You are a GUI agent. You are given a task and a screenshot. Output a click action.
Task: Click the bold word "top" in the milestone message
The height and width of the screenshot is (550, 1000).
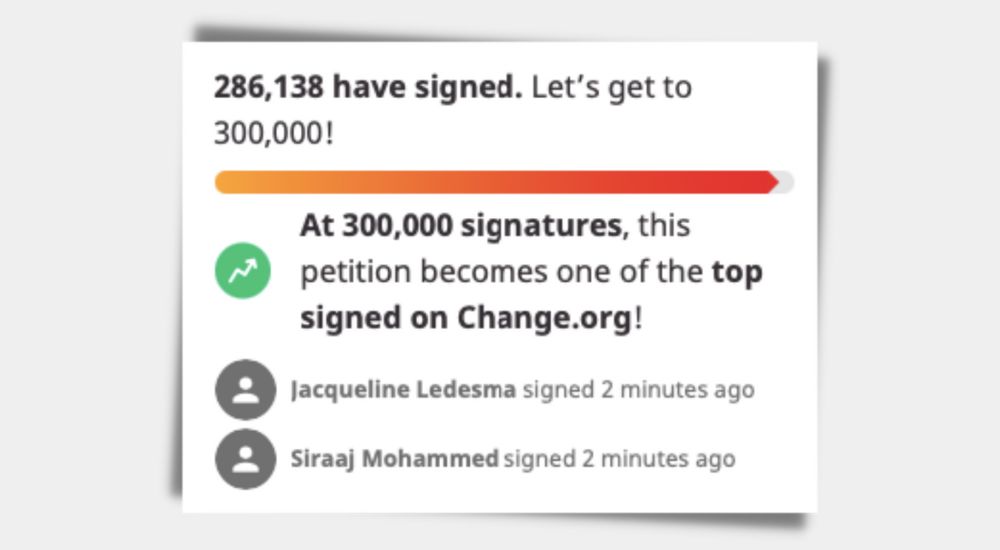(x=737, y=272)
